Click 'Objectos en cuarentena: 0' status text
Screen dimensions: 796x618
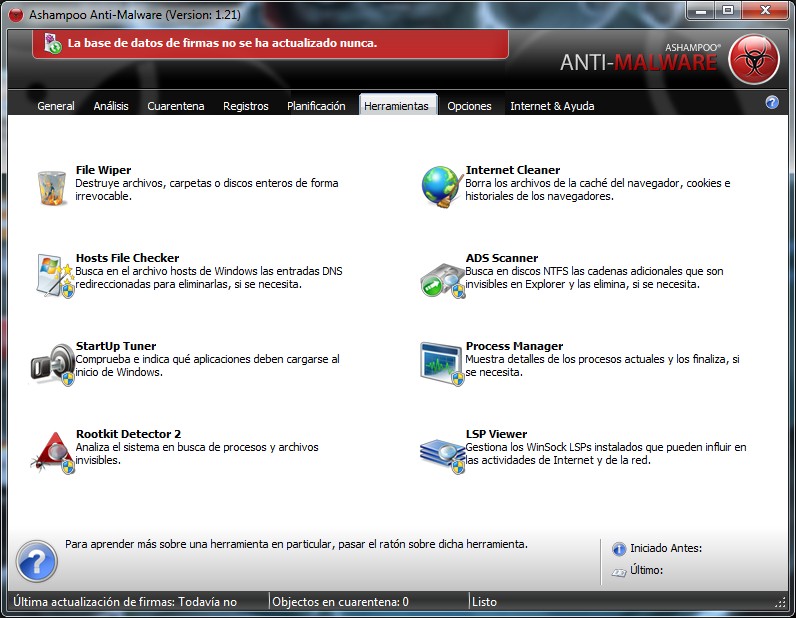pos(340,602)
